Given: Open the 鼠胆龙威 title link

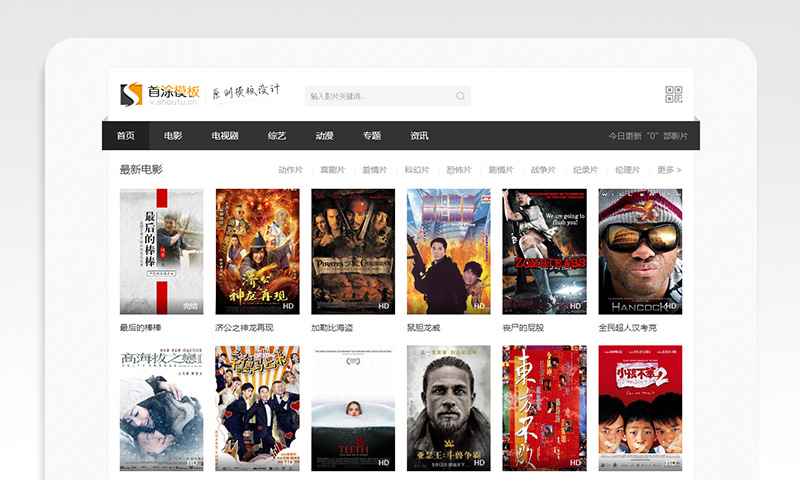Looking at the screenshot, I should click(424, 328).
